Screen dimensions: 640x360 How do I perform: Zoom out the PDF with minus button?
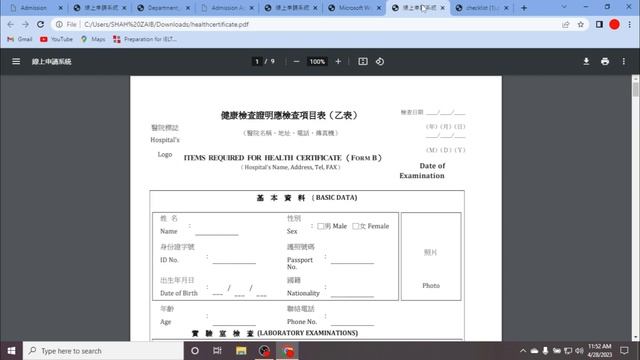coord(297,61)
